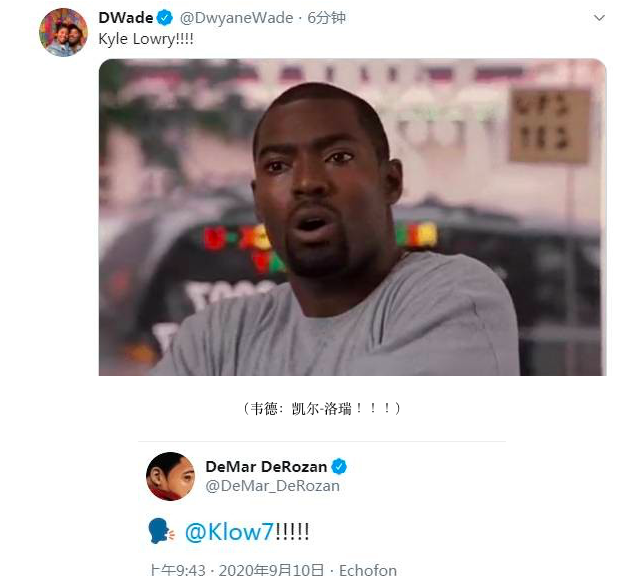
Task: Open the 6分钟 tweet timestamp
Action: click(326, 18)
